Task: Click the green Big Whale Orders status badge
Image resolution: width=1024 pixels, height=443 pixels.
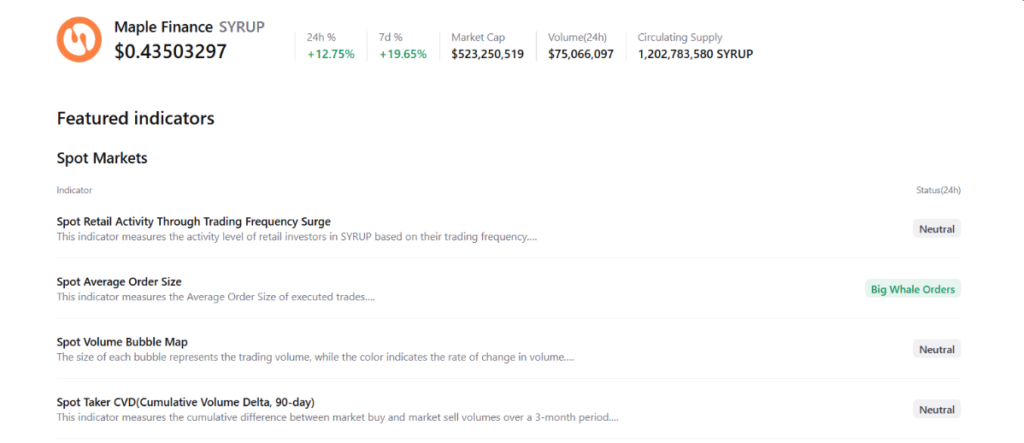Action: (912, 289)
